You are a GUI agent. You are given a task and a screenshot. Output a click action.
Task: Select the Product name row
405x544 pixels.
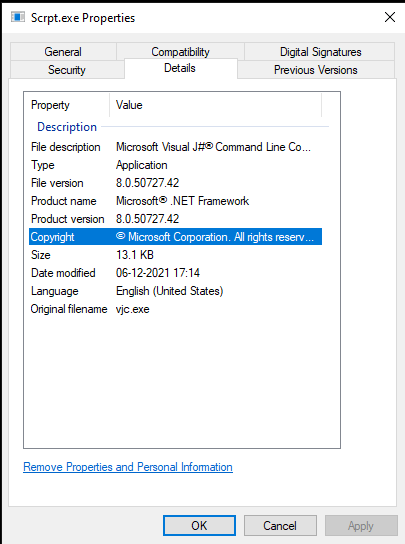176,201
